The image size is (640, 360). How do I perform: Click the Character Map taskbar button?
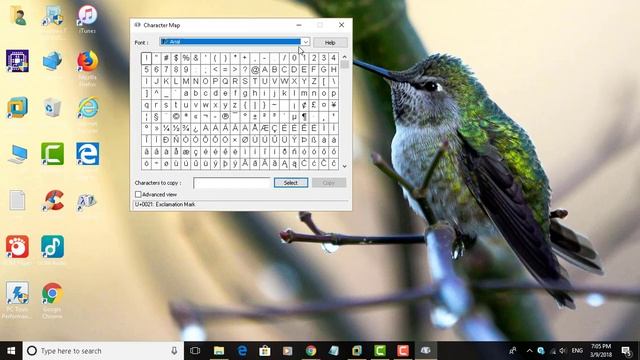coord(426,351)
